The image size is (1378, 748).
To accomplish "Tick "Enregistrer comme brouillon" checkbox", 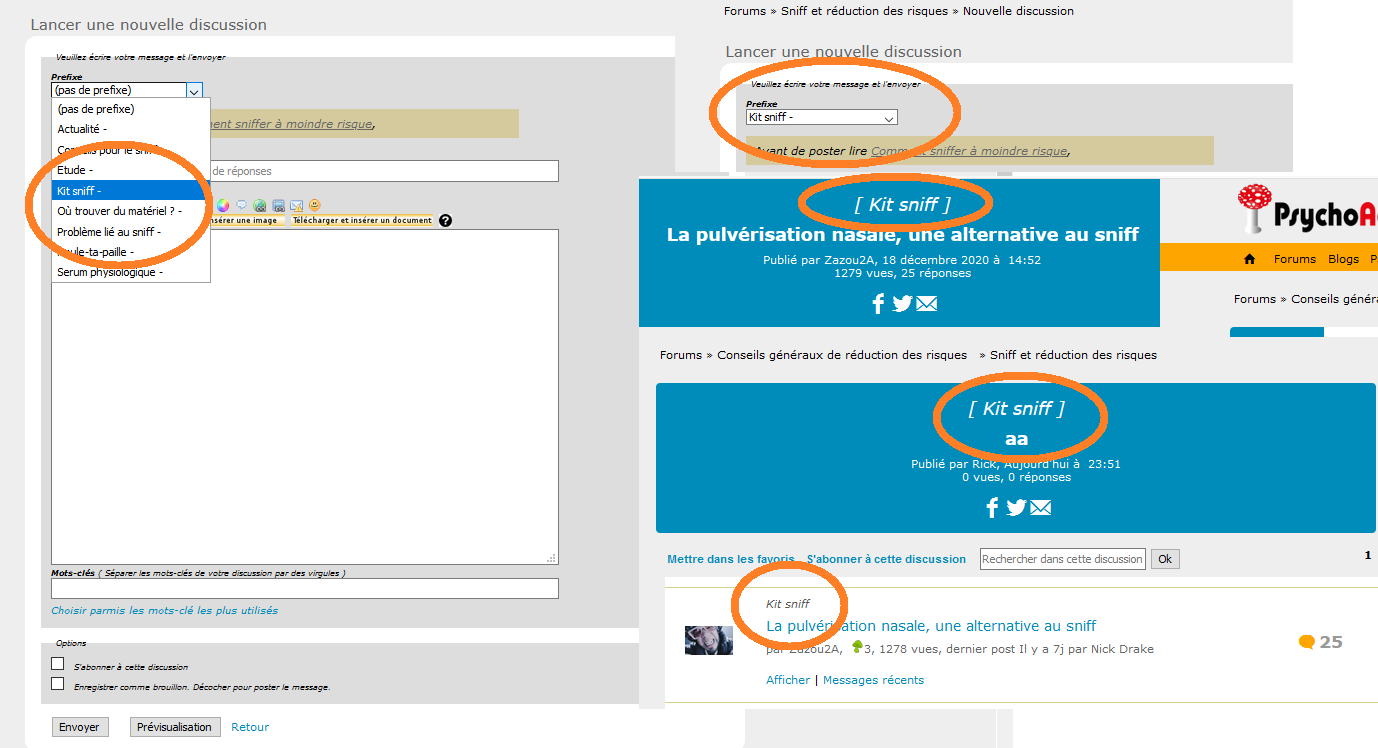I will pyautogui.click(x=58, y=684).
